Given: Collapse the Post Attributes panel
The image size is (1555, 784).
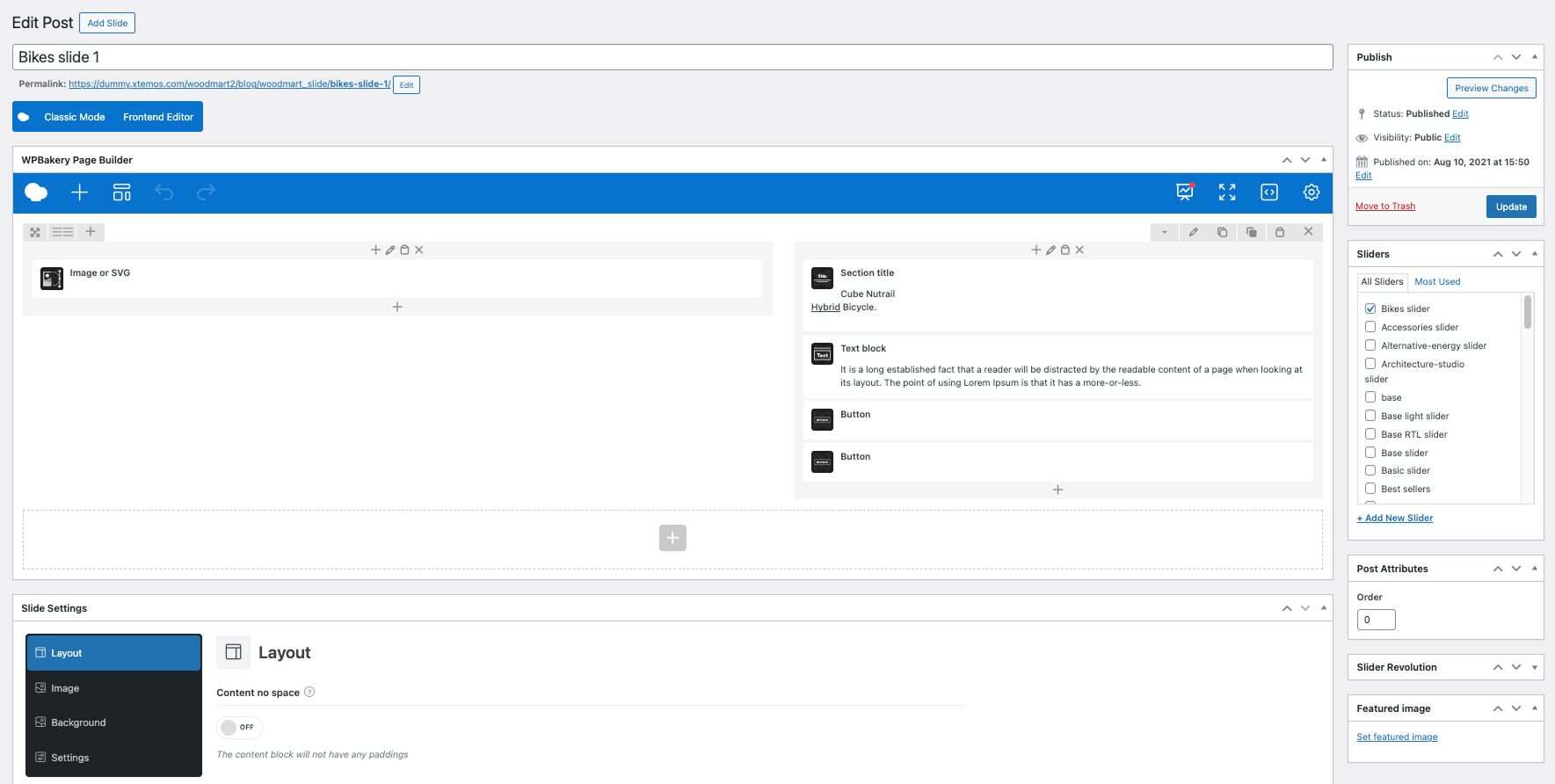Looking at the screenshot, I should (1535, 569).
